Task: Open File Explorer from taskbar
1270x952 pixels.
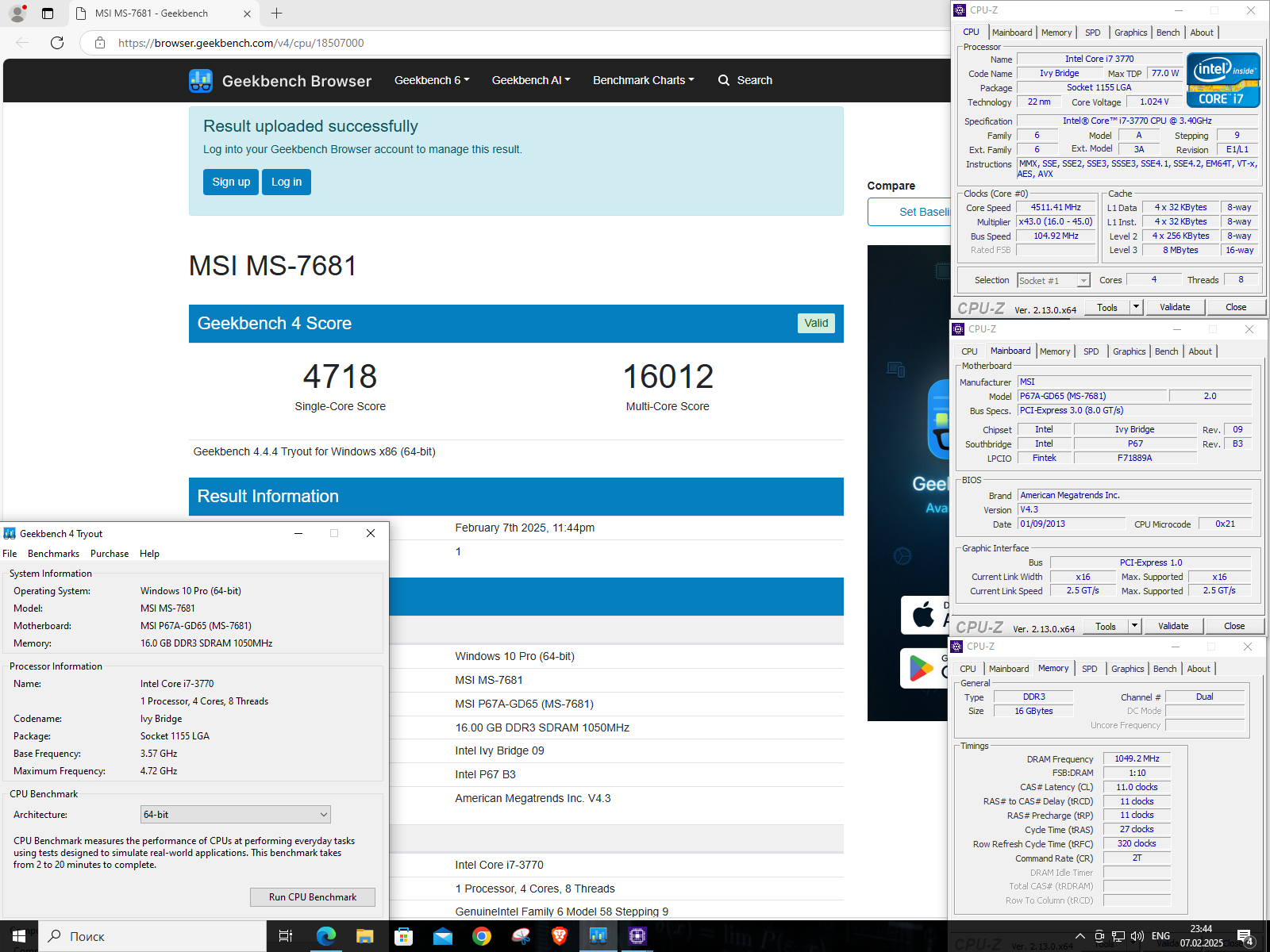Action: tap(364, 936)
